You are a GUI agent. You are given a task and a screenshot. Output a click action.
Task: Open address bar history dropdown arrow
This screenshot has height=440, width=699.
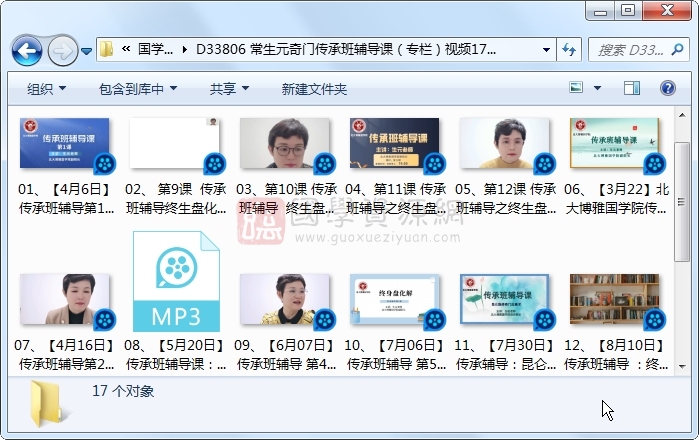[546, 49]
